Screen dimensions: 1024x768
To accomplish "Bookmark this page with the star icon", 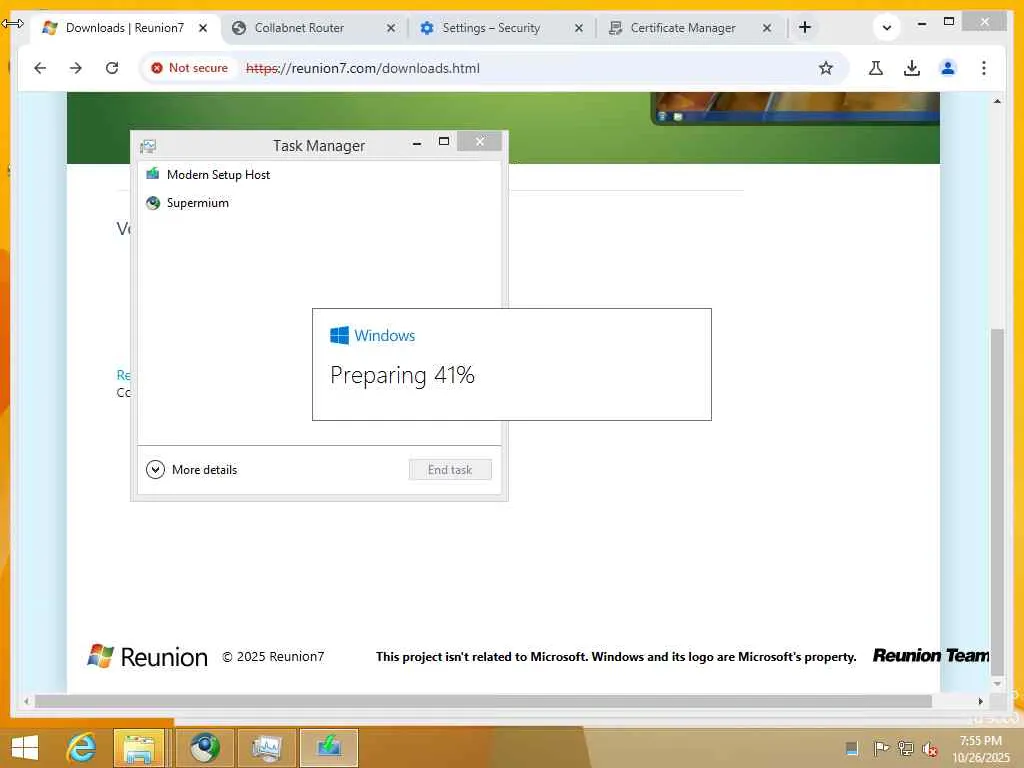I will (x=826, y=68).
